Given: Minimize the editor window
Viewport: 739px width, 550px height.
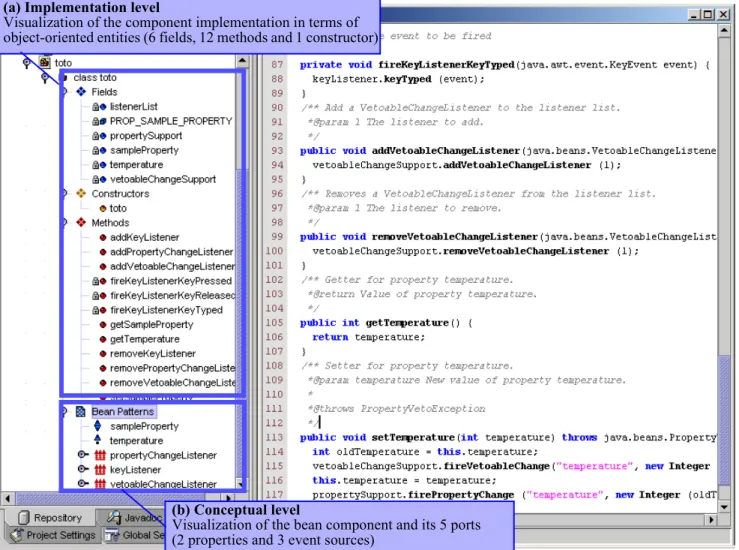Looking at the screenshot, I should point(694,15).
